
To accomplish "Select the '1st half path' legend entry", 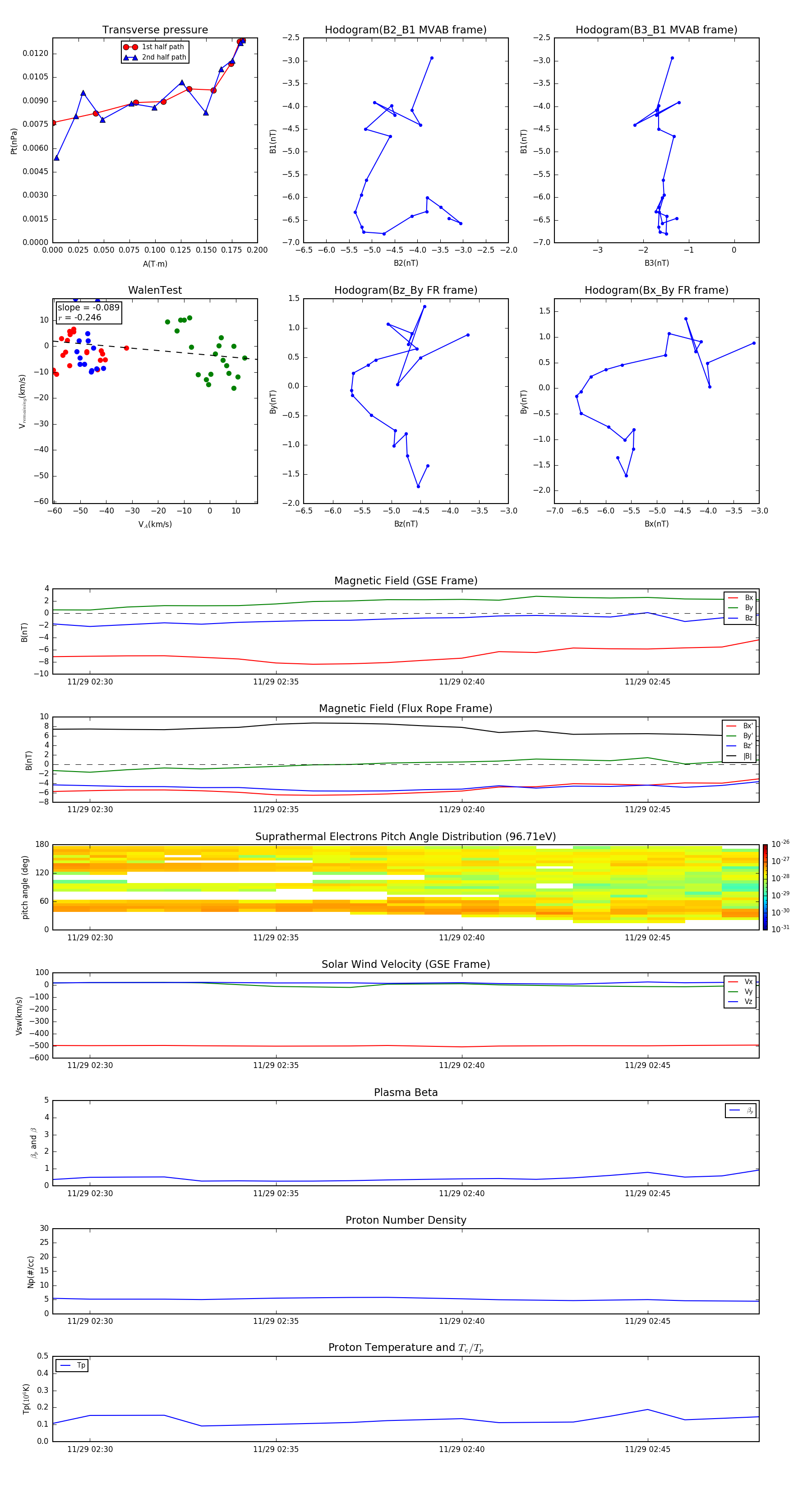I will click(x=154, y=47).
